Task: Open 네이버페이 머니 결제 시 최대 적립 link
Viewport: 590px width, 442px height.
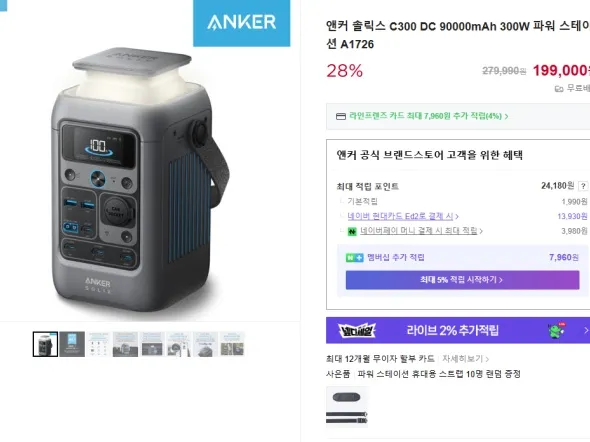Action: coord(421,231)
